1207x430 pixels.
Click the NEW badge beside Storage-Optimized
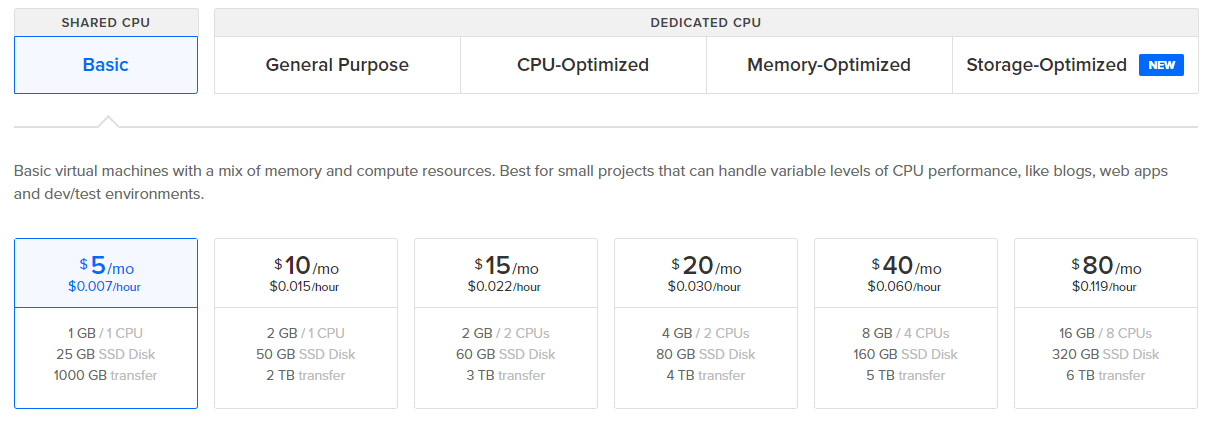(1161, 65)
